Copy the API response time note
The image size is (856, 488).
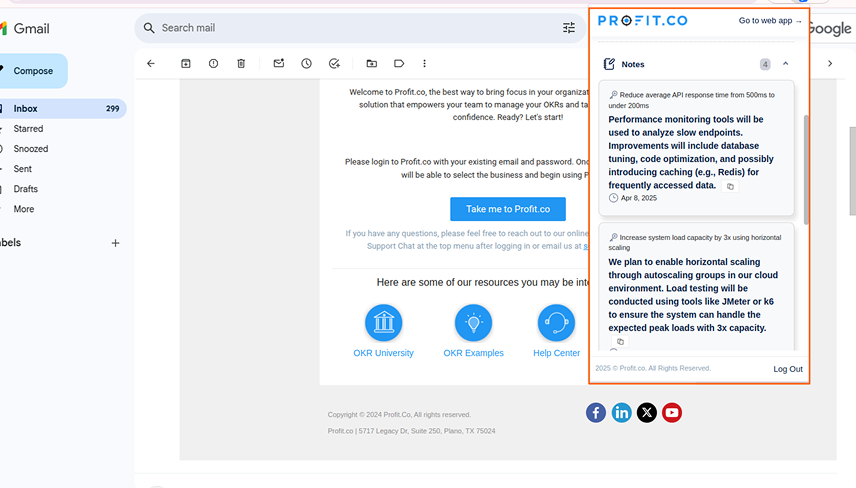point(730,187)
